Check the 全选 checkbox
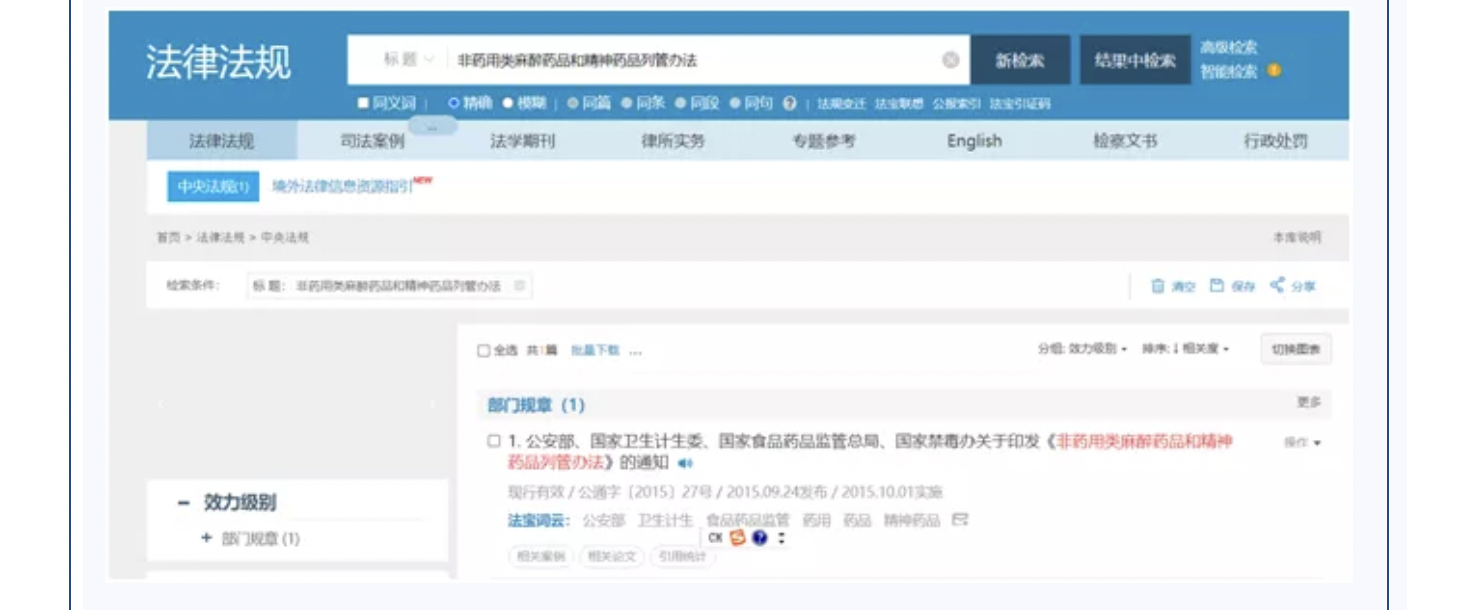The height and width of the screenshot is (610, 1458). (x=484, y=351)
